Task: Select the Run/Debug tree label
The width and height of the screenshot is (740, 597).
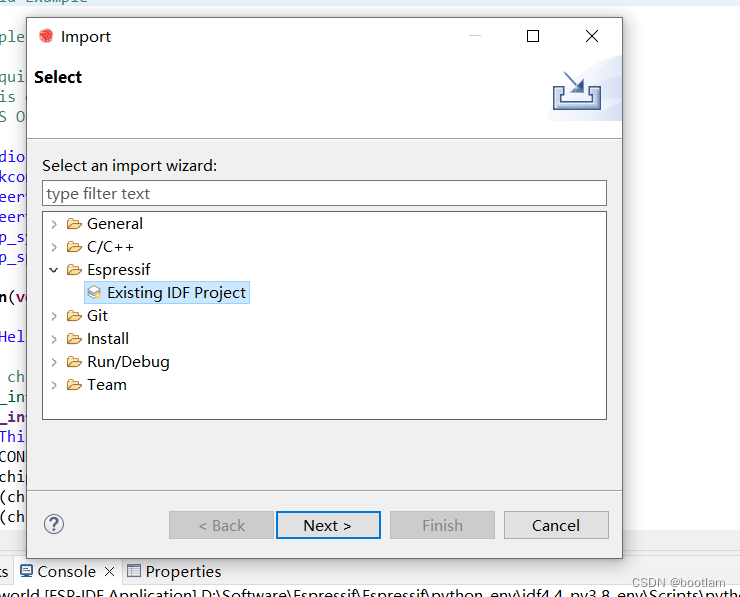Action: (x=128, y=362)
